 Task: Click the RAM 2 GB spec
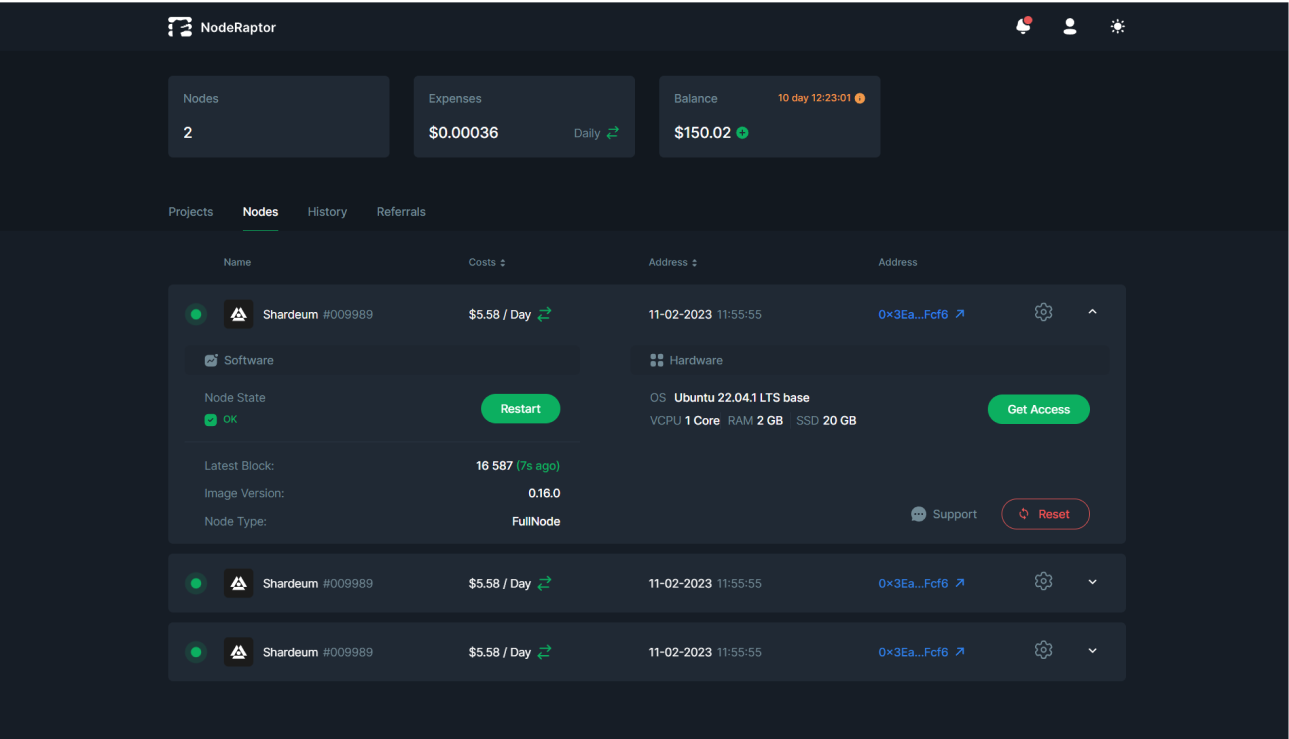point(755,421)
